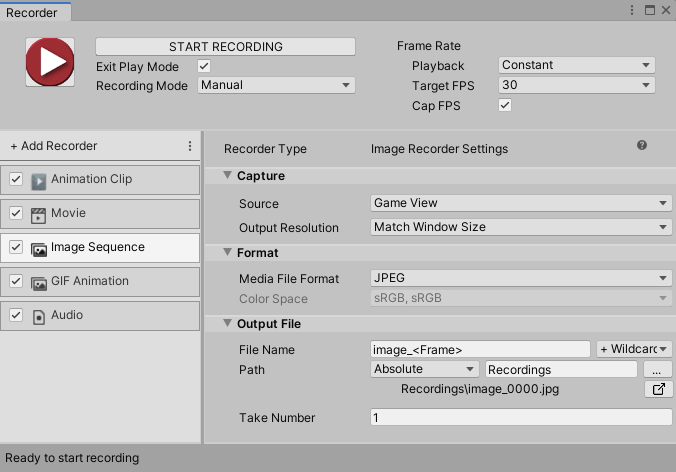Click the START RECORDING button
The height and width of the screenshot is (472, 676).
[x=225, y=47]
